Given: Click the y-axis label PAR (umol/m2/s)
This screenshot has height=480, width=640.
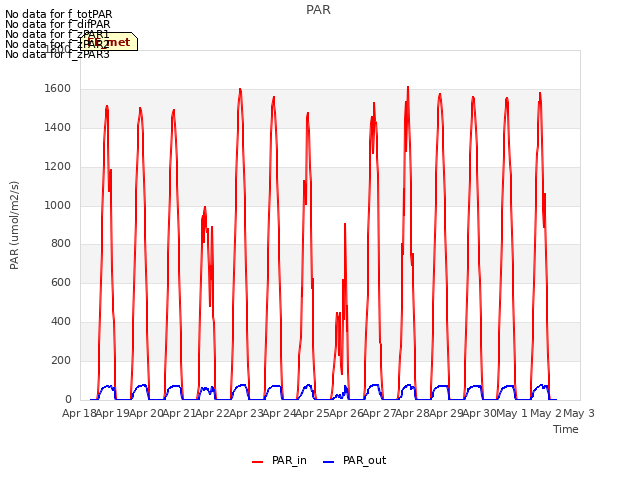Looking at the screenshot, I should tap(14, 225).
